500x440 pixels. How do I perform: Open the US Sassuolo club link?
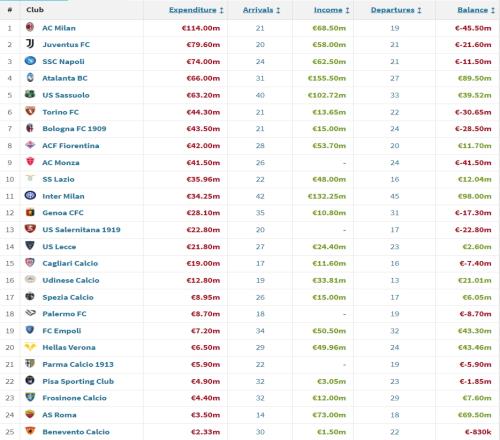pyautogui.click(x=66, y=95)
